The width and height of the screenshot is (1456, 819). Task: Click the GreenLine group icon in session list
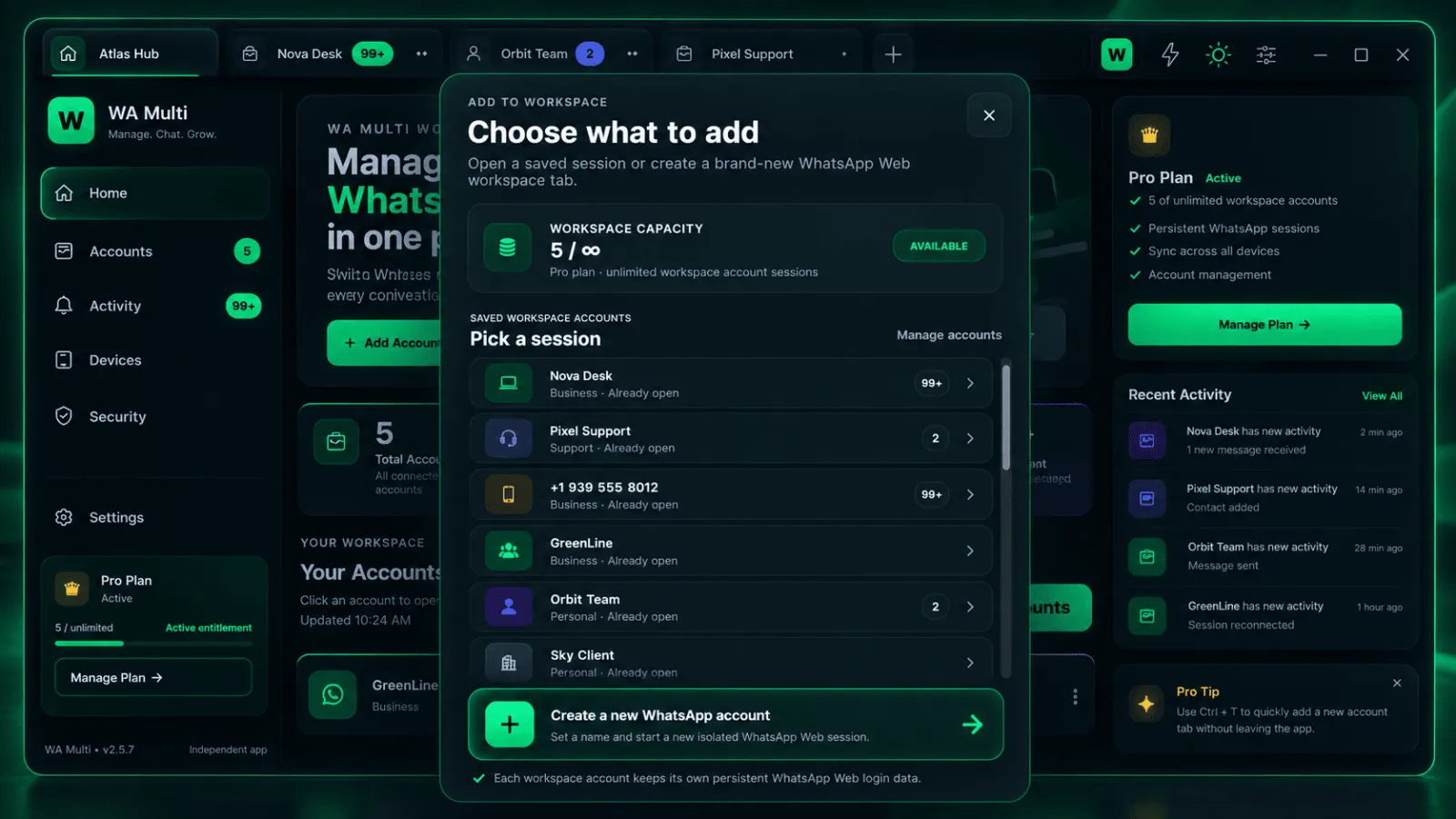click(508, 551)
